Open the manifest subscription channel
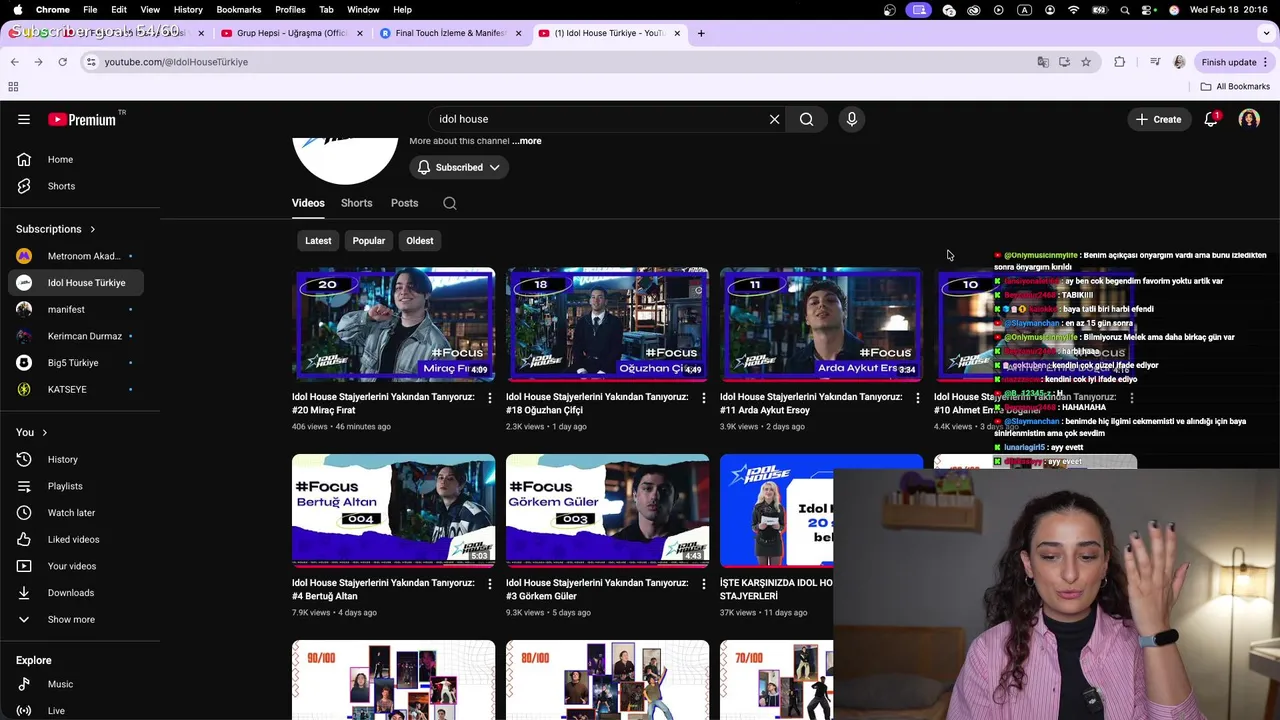Image resolution: width=1280 pixels, height=720 pixels. (76, 309)
